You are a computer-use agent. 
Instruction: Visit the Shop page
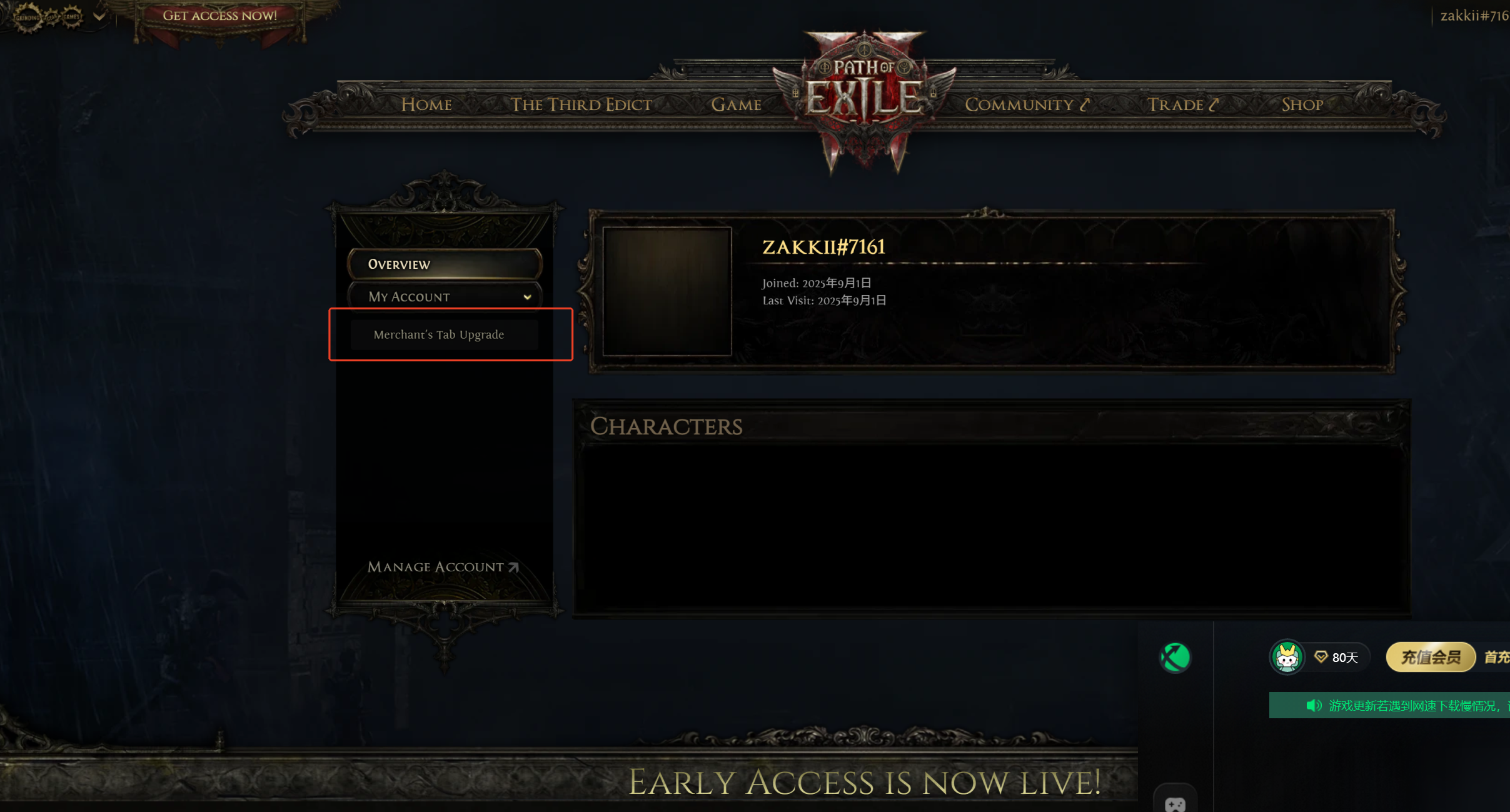pos(1302,104)
